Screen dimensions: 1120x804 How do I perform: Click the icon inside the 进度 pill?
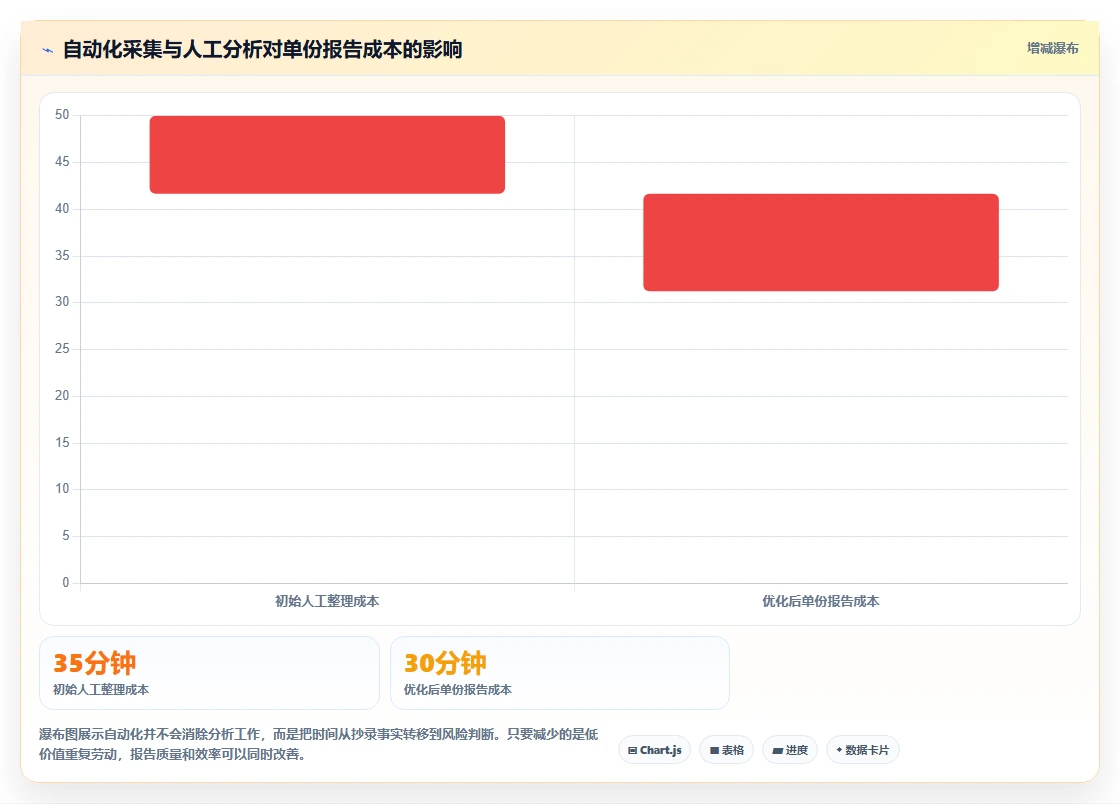[x=778, y=751]
